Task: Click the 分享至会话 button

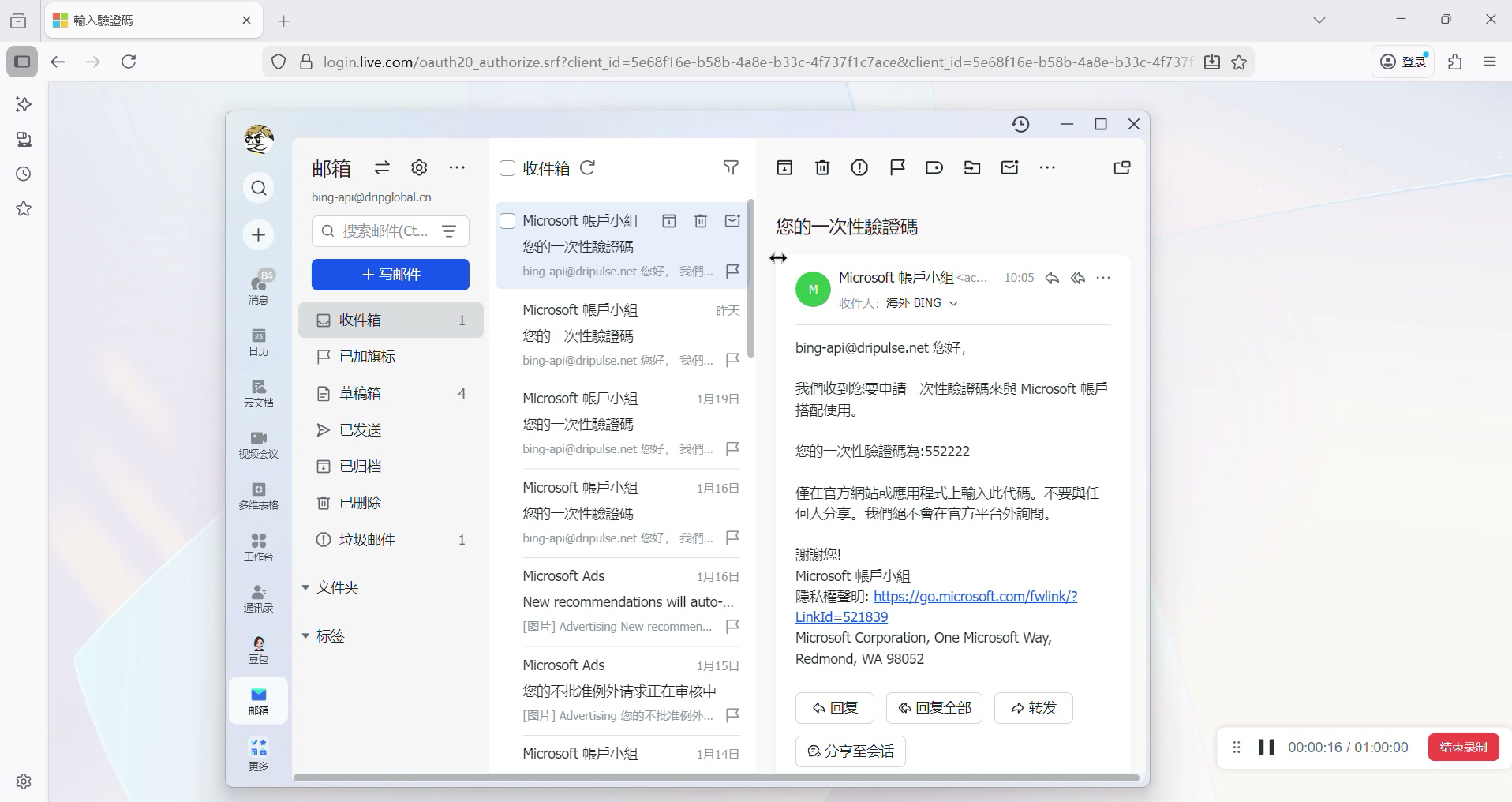Action: tap(851, 751)
